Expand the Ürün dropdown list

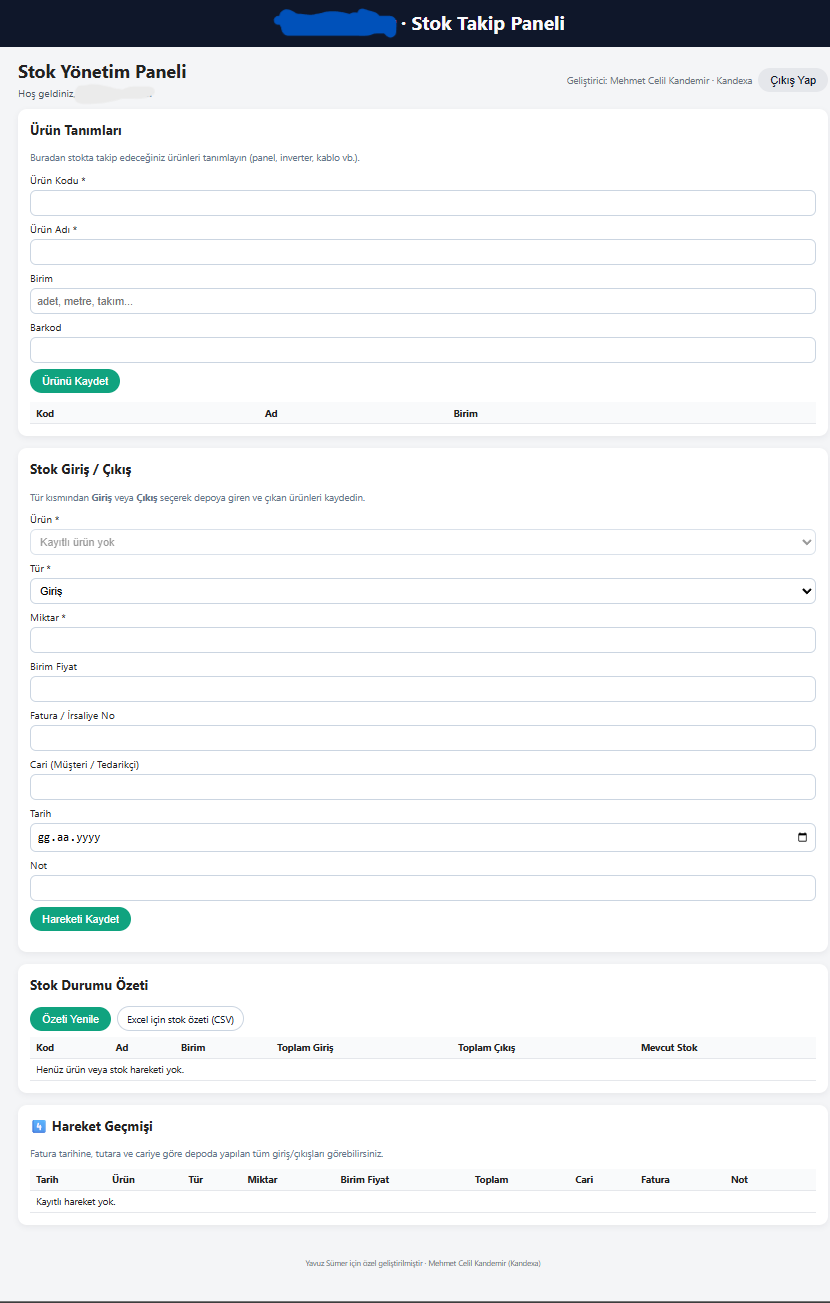click(422, 542)
